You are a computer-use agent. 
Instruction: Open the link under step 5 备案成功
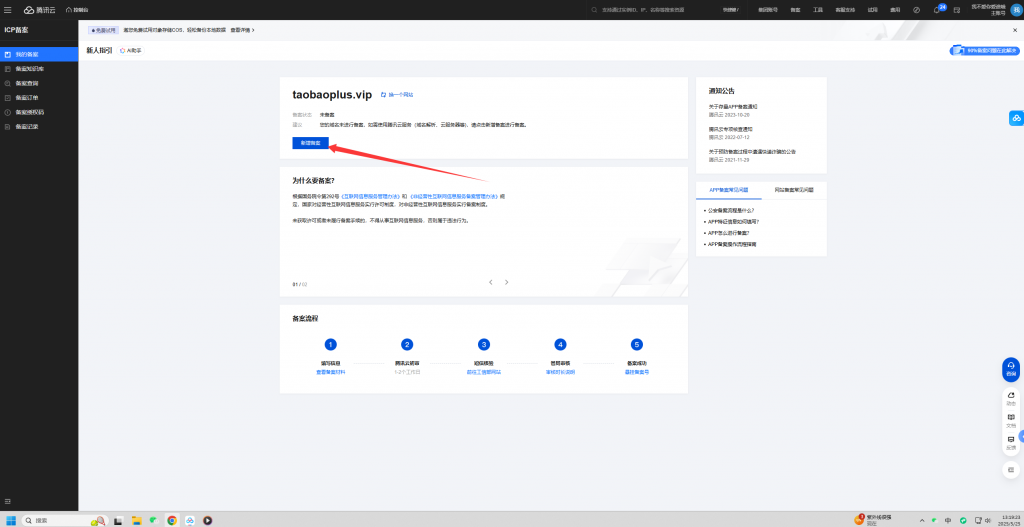click(x=637, y=372)
